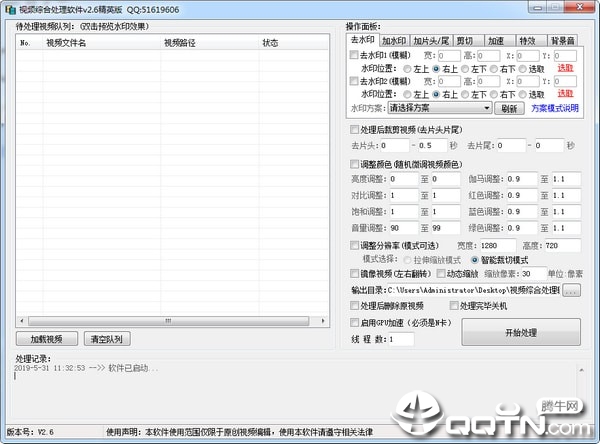Click 对比调整 minimum field
This screenshot has width=600, height=444.
(x=404, y=195)
